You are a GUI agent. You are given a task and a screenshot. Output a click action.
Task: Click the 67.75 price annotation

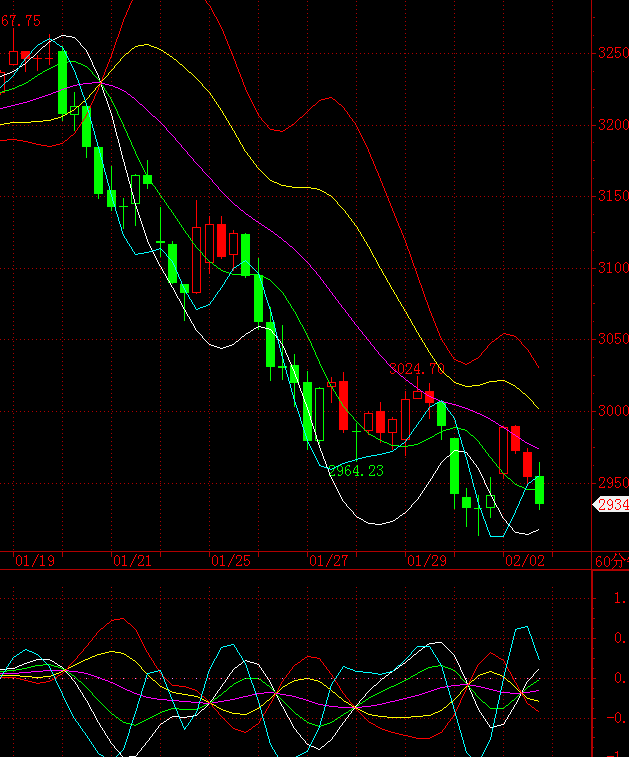20,21
